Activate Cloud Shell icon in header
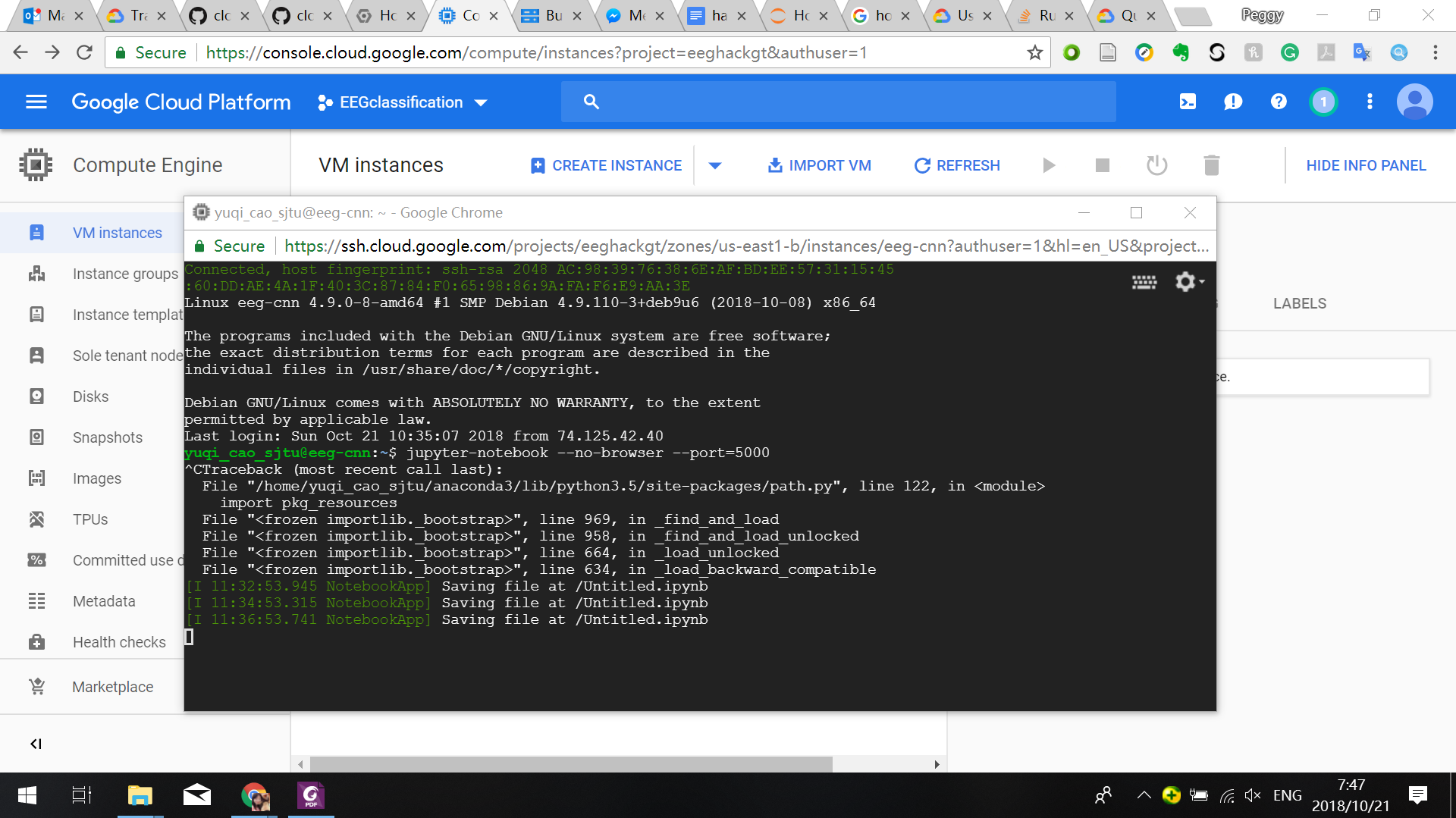This screenshot has width=1456, height=818. click(1188, 102)
